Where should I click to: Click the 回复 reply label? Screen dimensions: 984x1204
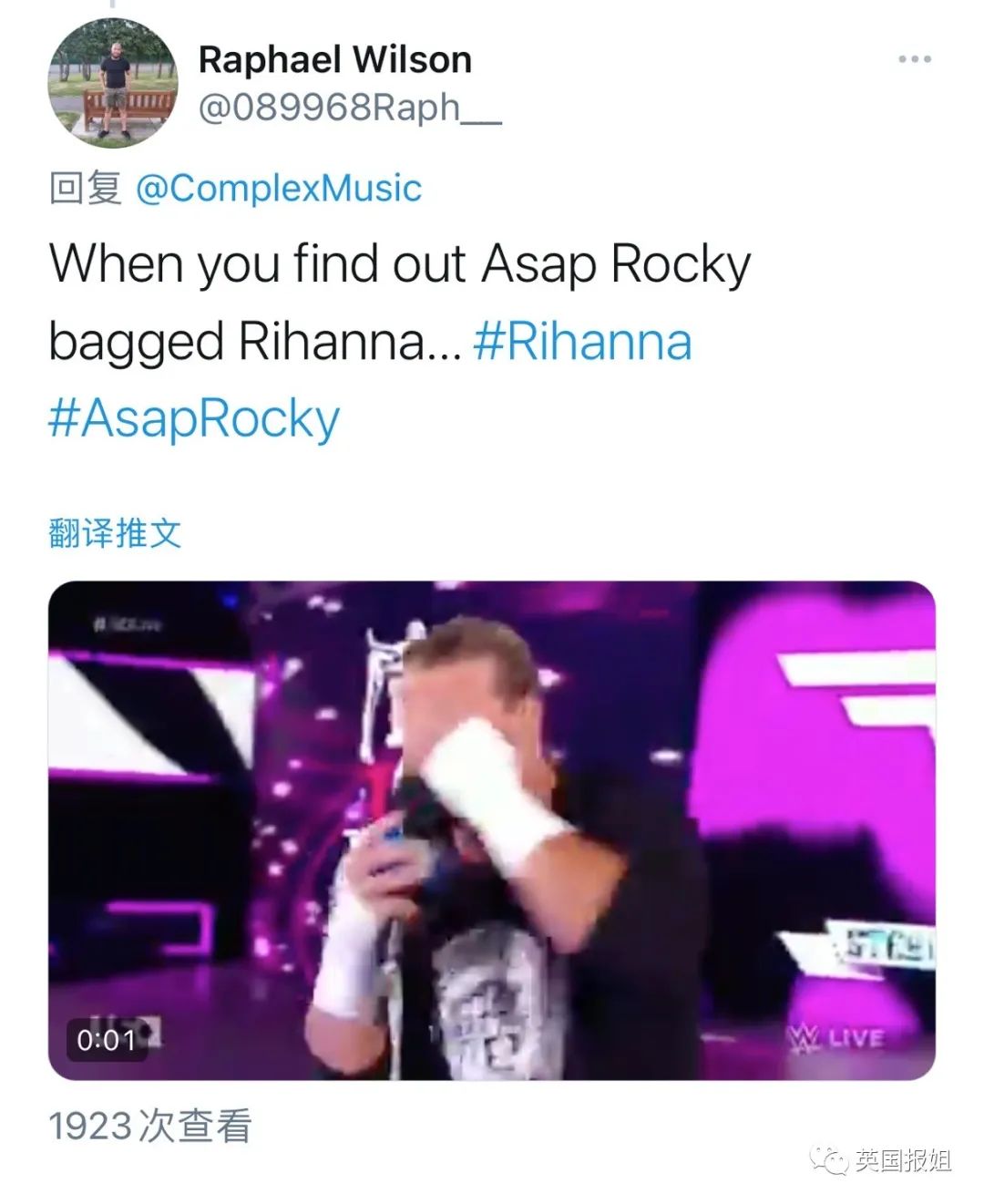[x=85, y=189]
